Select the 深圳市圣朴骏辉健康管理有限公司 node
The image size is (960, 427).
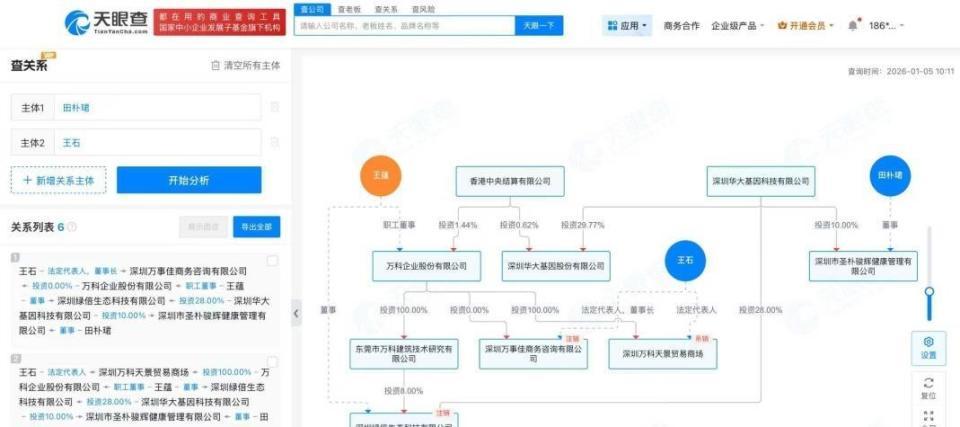863,266
